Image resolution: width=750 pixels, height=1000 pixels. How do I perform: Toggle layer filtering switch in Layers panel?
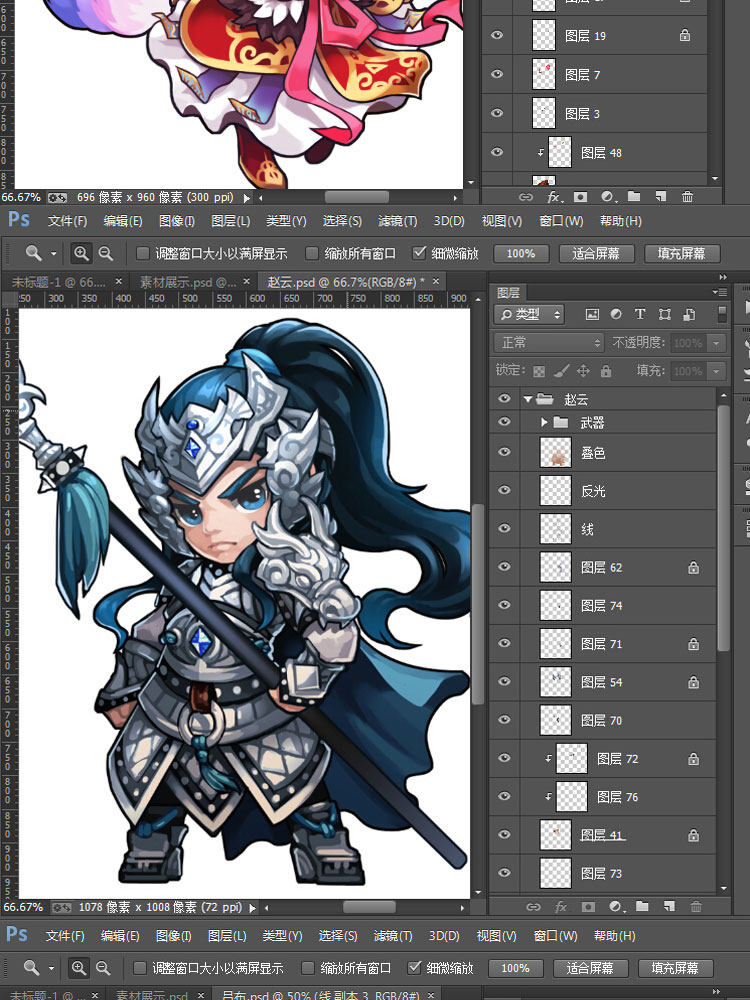point(721,313)
